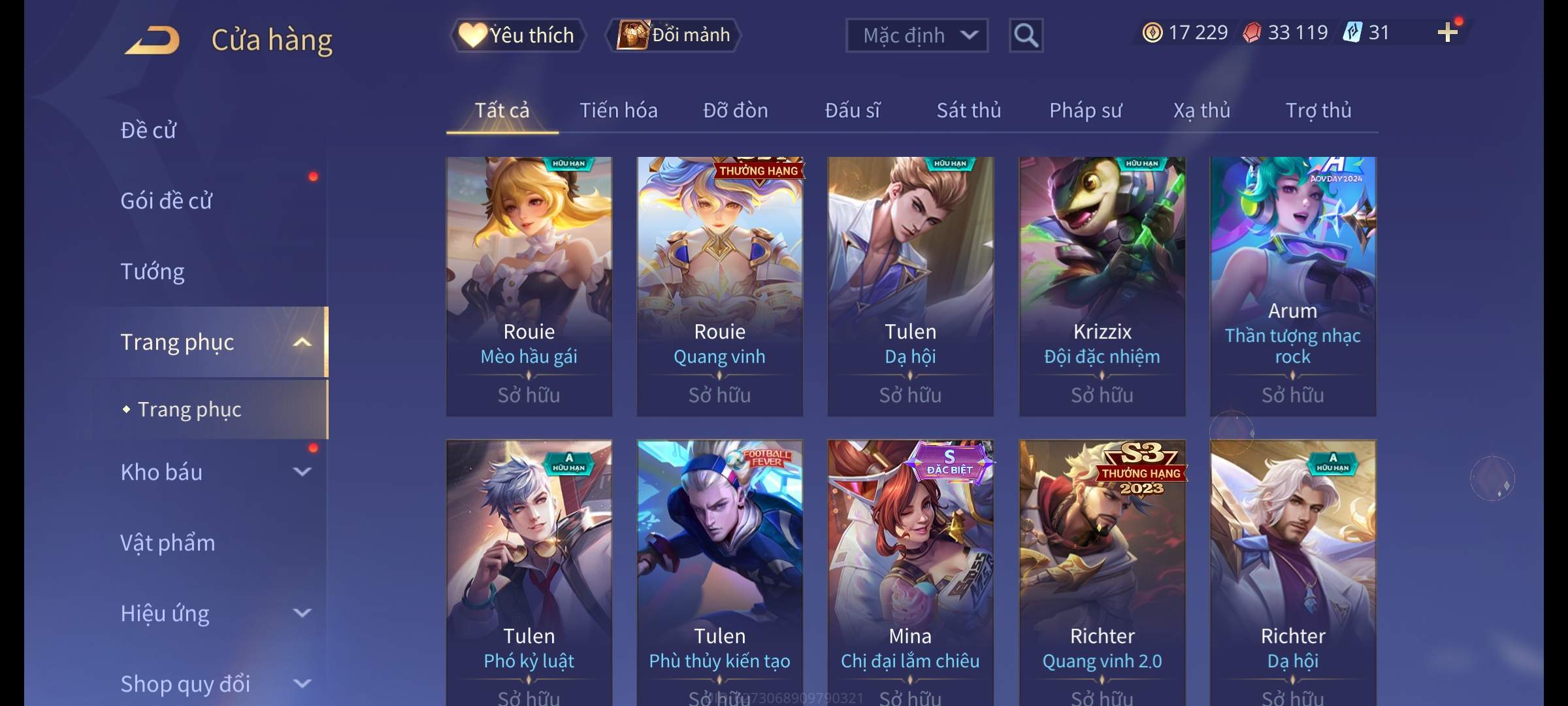Click the gold coin currency icon
The height and width of the screenshot is (706, 1568).
click(1152, 32)
